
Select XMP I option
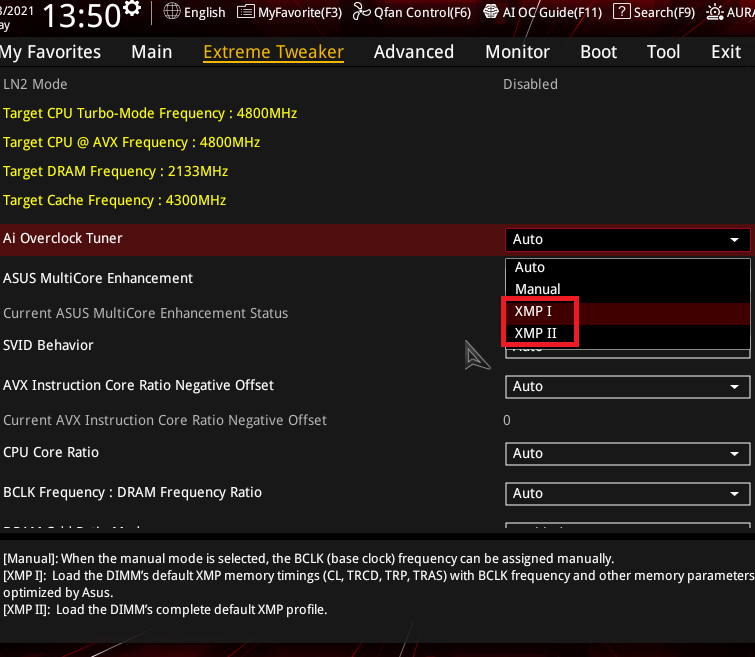pyautogui.click(x=627, y=311)
